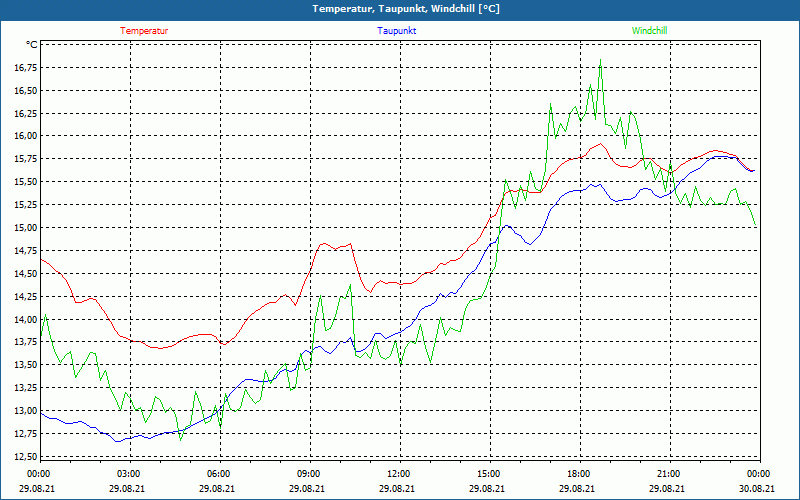This screenshot has height=500, width=800.
Task: Select the blue 'Taupunkt' legend label
Action: 396,31
